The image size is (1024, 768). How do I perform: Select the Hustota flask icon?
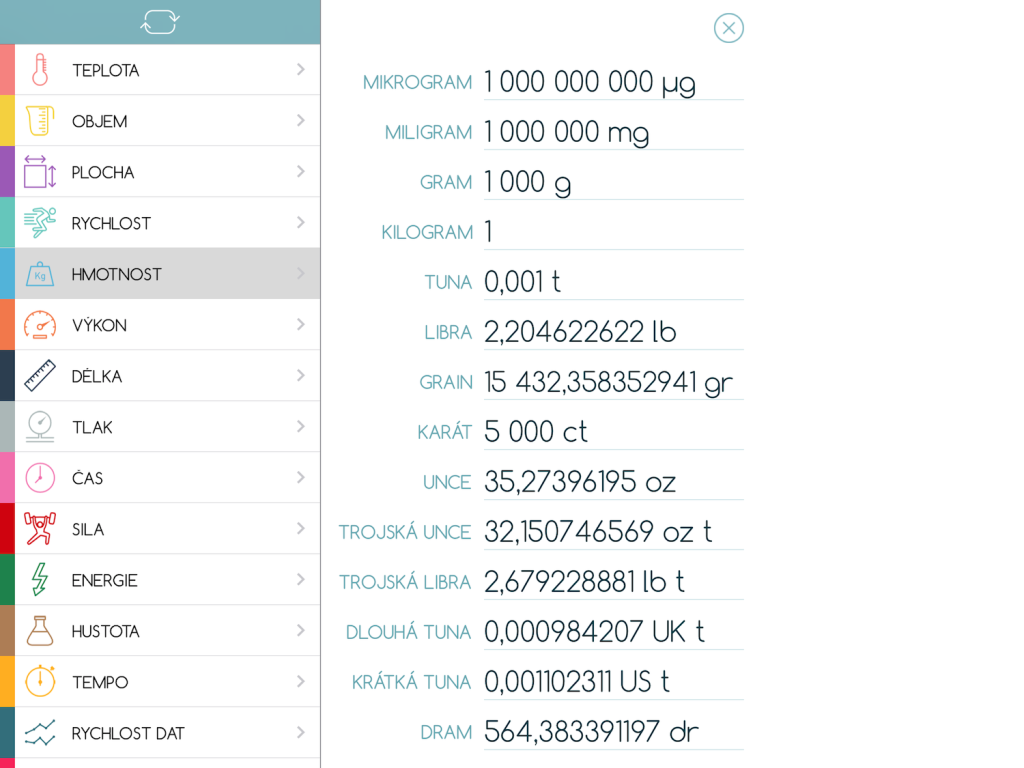coord(40,631)
